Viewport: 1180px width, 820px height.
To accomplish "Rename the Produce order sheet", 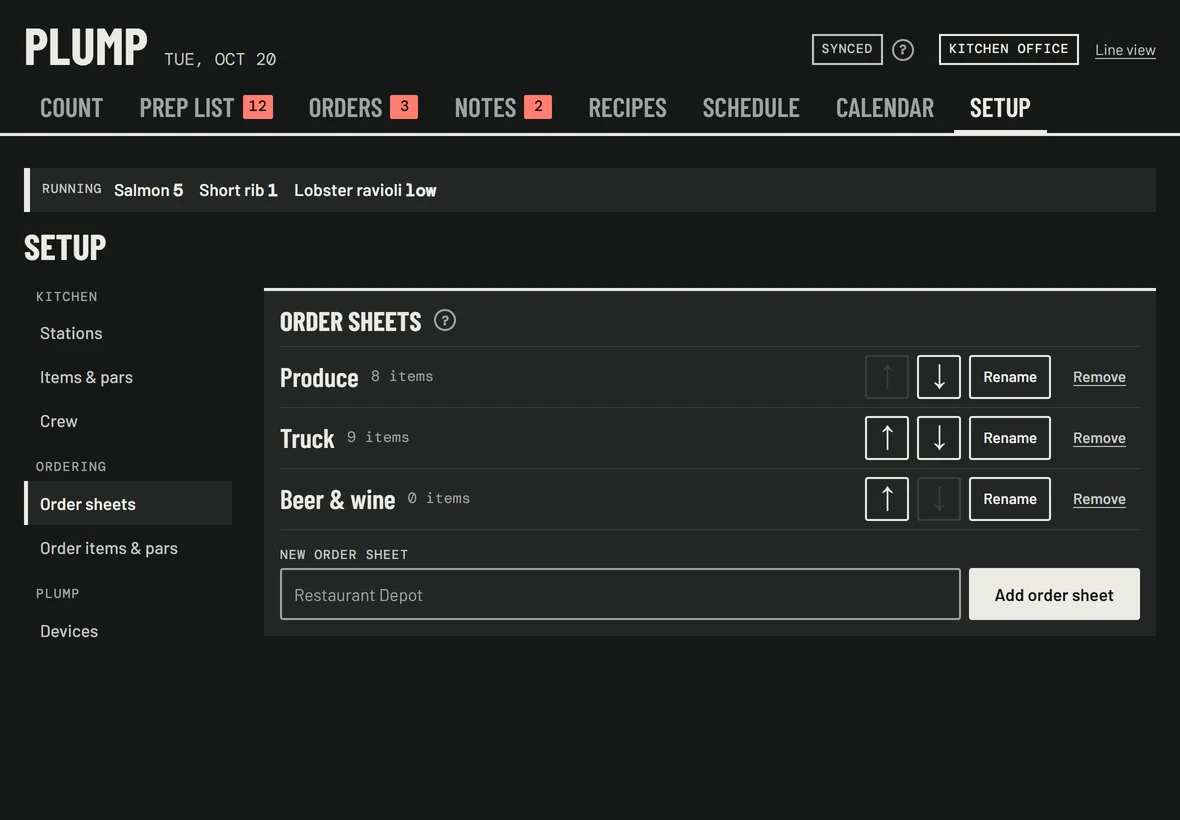I will pos(1009,377).
